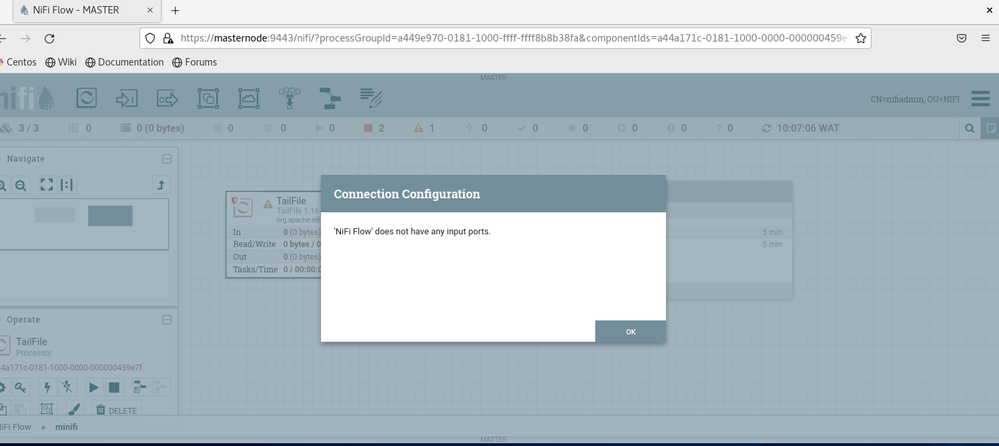
Task: Click the cluster nodes 3 / 3 indicator
Action: [20, 128]
